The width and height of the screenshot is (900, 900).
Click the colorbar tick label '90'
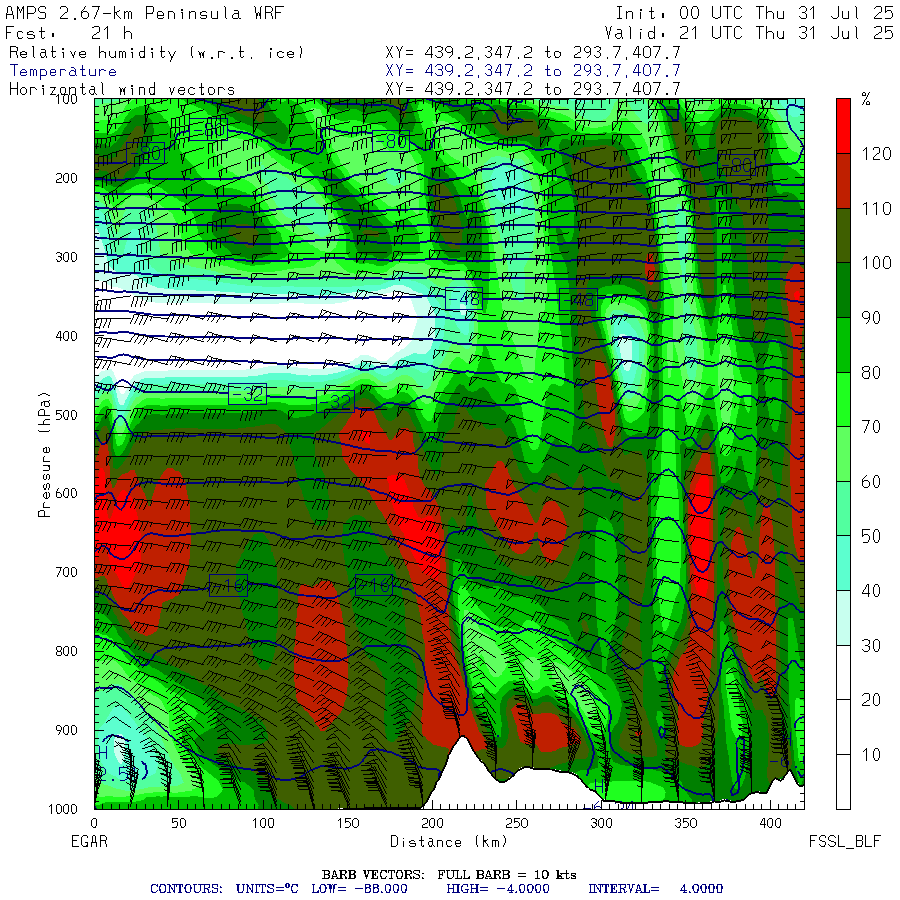871,317
